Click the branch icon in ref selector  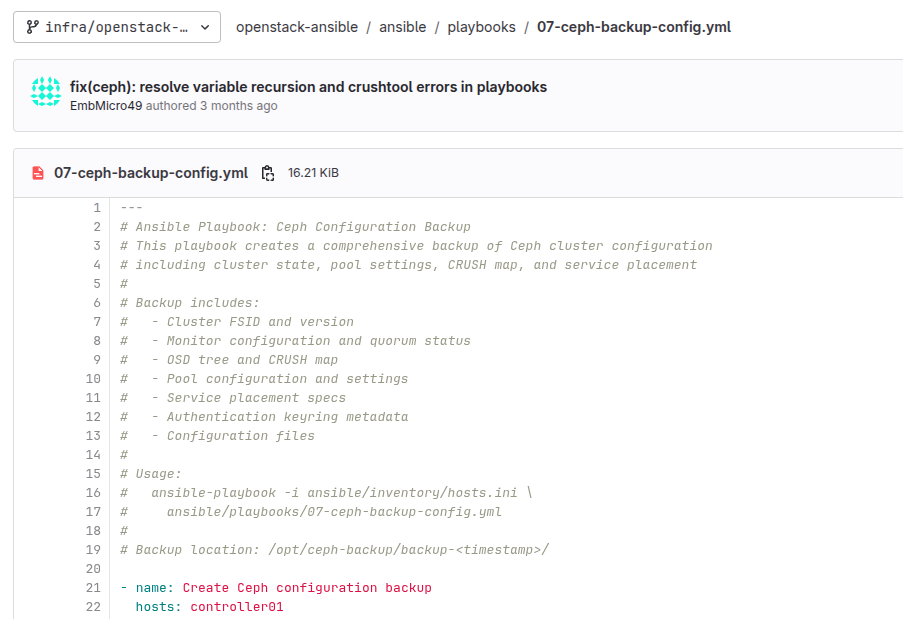pyautogui.click(x=33, y=27)
